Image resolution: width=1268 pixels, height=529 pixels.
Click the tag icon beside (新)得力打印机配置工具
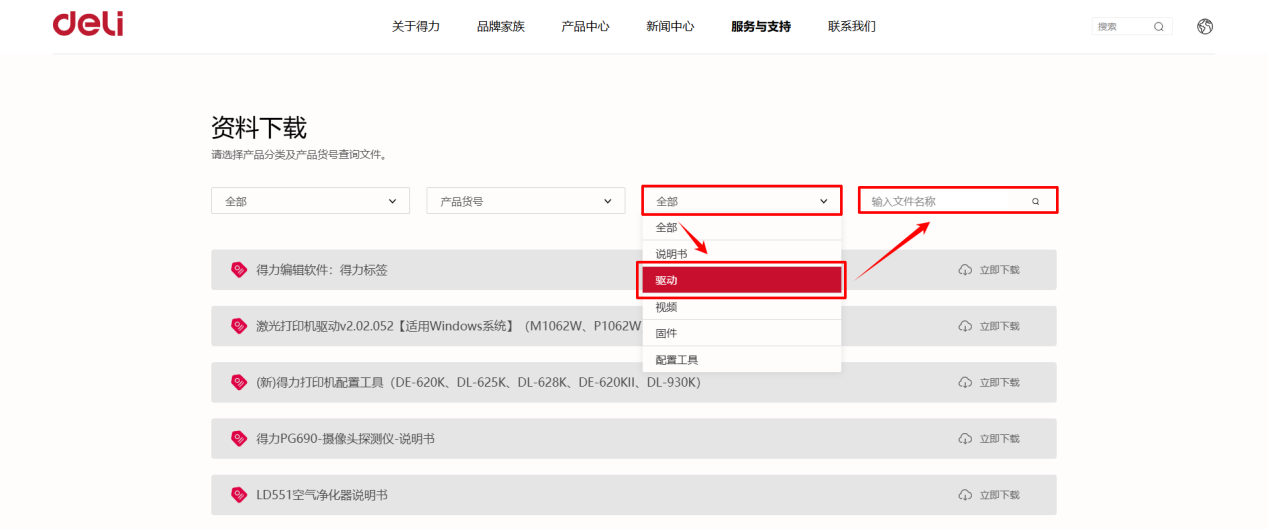point(239,382)
